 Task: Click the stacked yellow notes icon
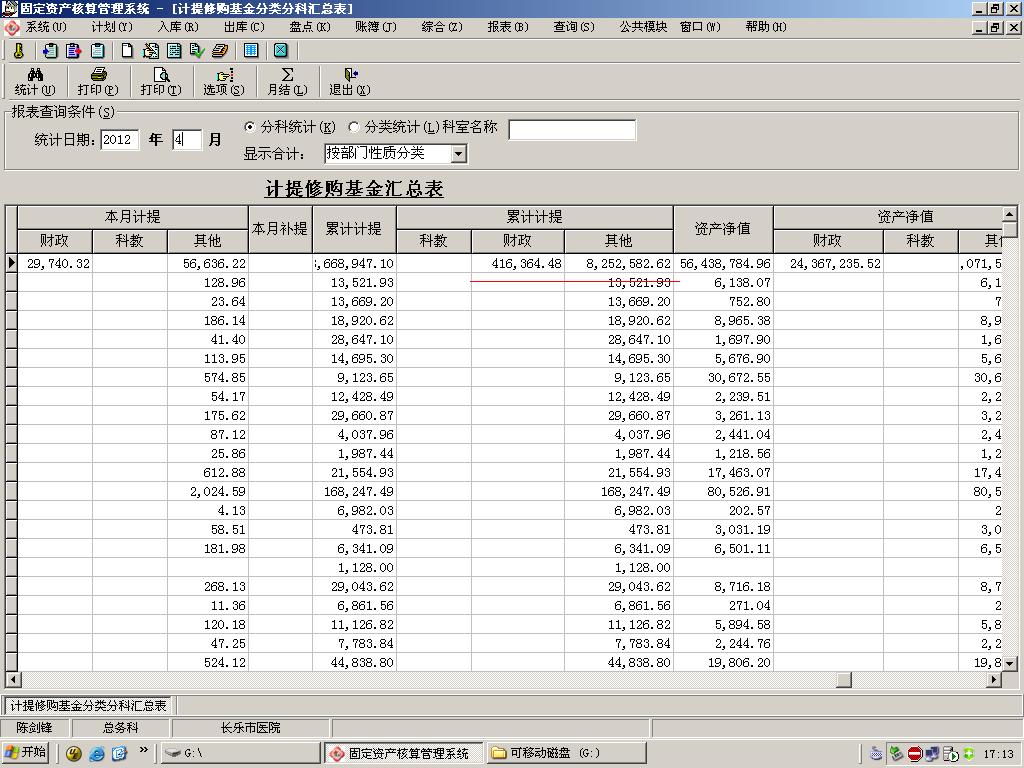[x=220, y=50]
